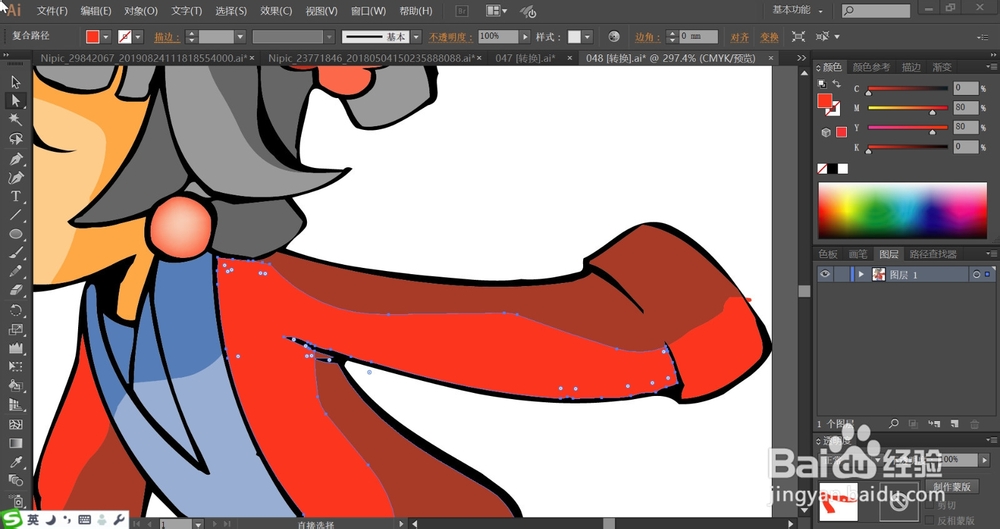Select the Pencil tool
Screen dimensions: 1000x529
(x=16, y=272)
